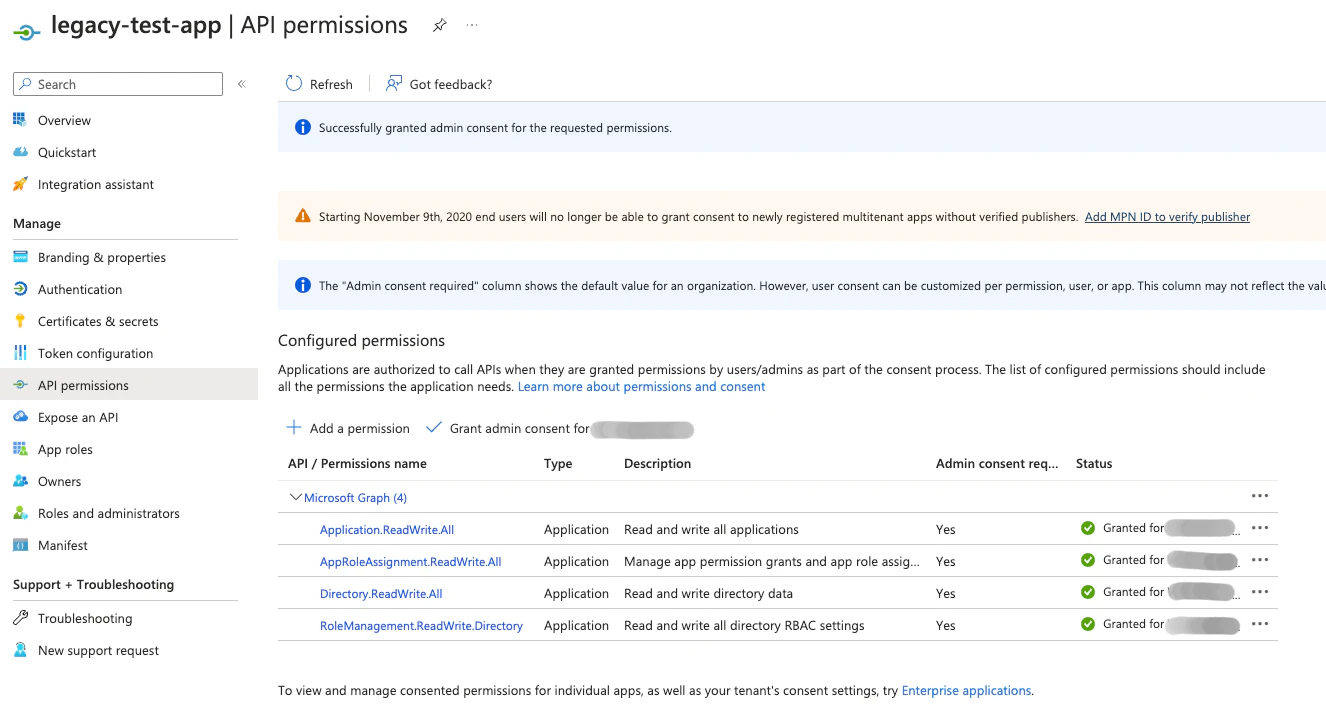Sort by the API / Permissions name column header
Screen dimensions: 1326x709
(x=357, y=464)
